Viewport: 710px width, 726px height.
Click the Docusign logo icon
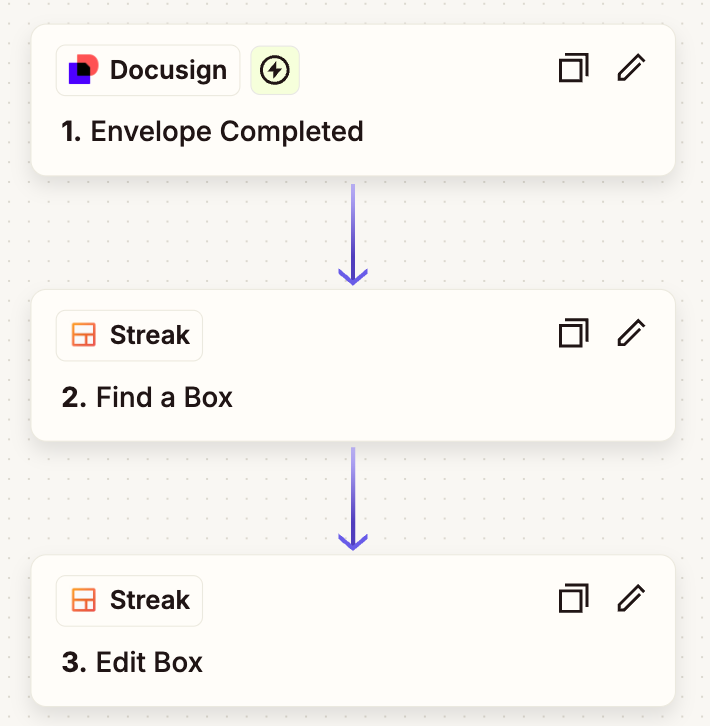point(83,69)
